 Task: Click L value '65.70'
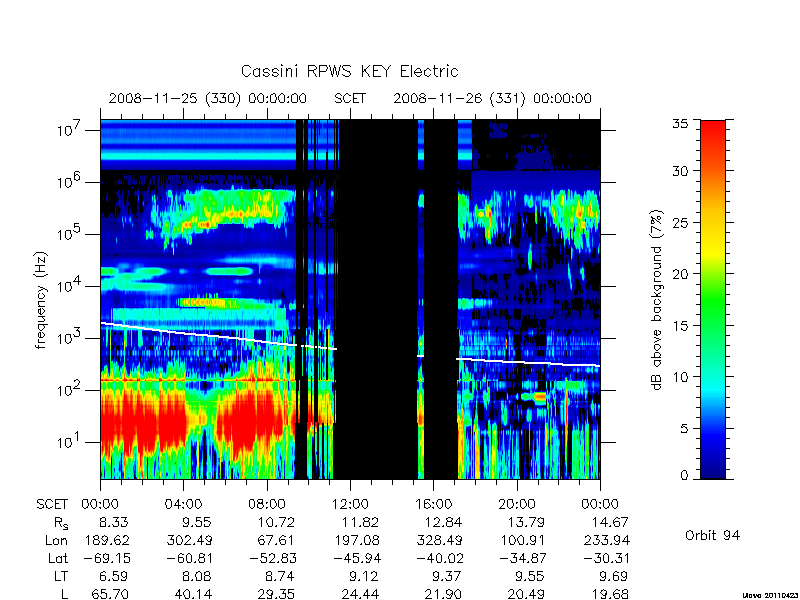tap(110, 594)
